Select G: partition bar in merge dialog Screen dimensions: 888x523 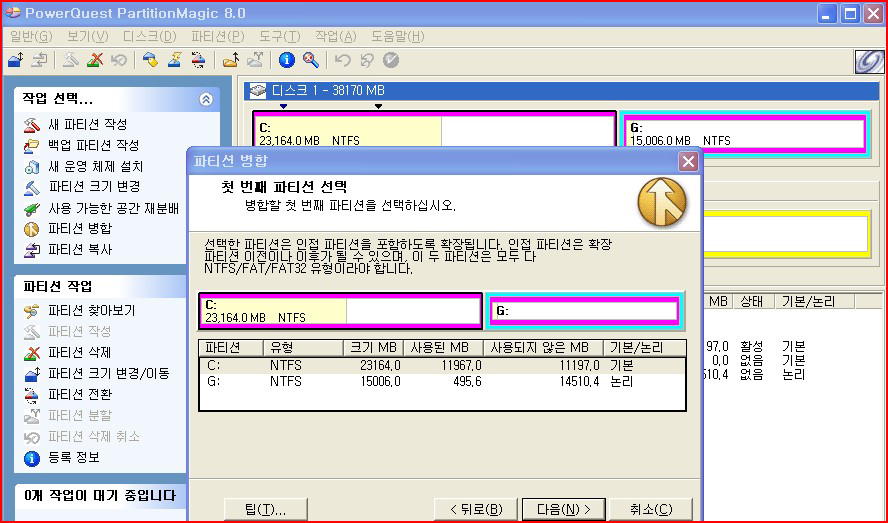(x=584, y=311)
